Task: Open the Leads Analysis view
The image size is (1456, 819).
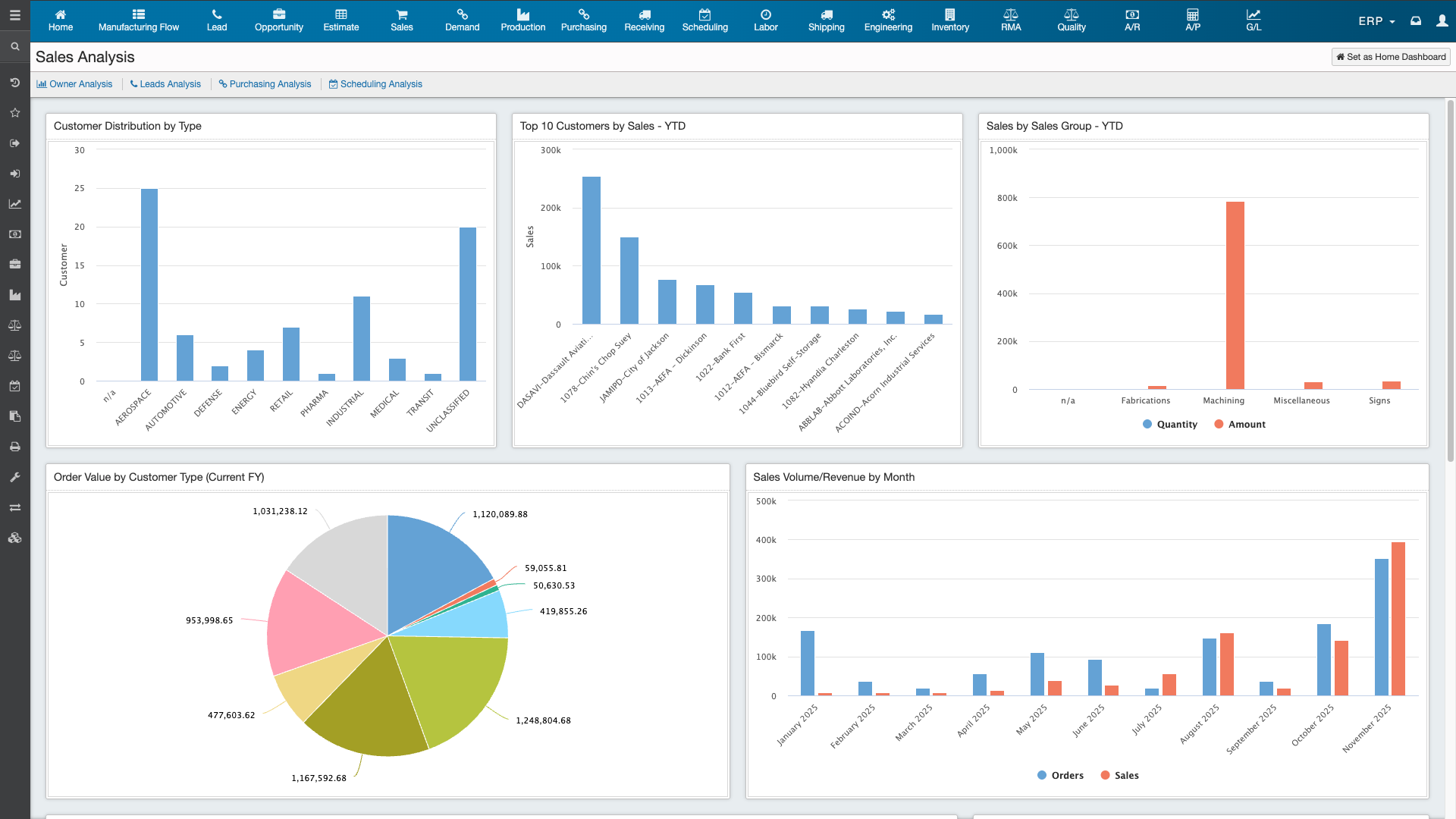Action: coord(165,83)
